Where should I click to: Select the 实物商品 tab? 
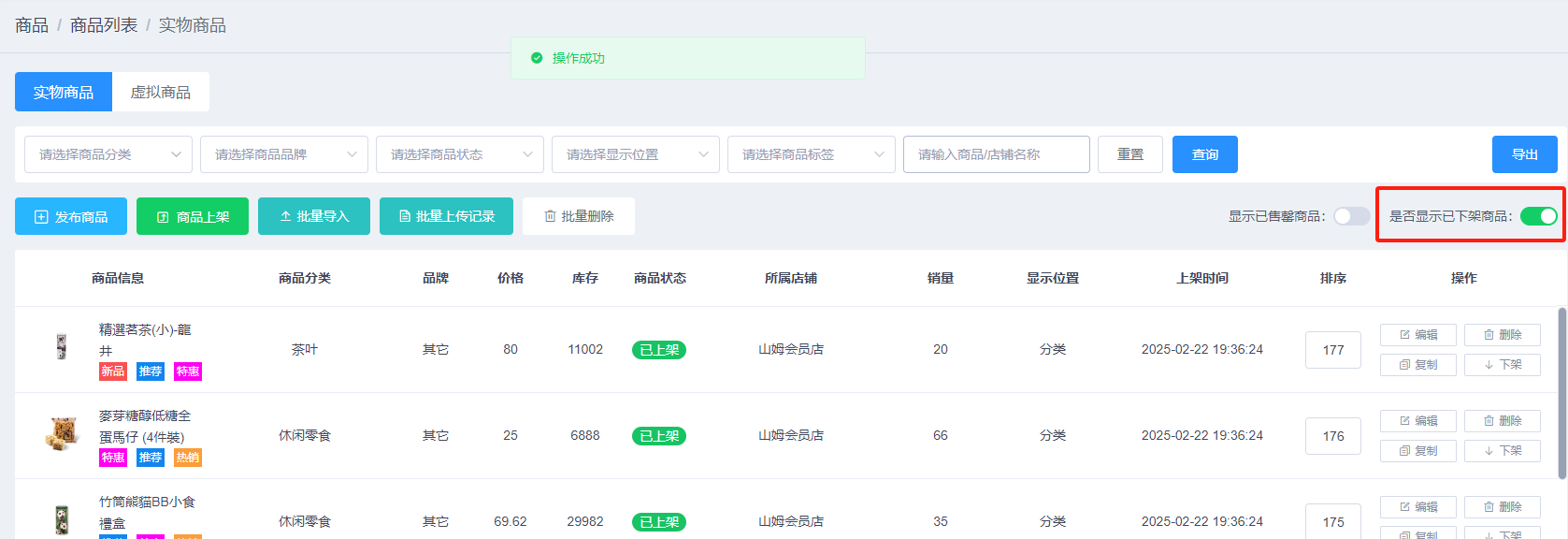(64, 92)
